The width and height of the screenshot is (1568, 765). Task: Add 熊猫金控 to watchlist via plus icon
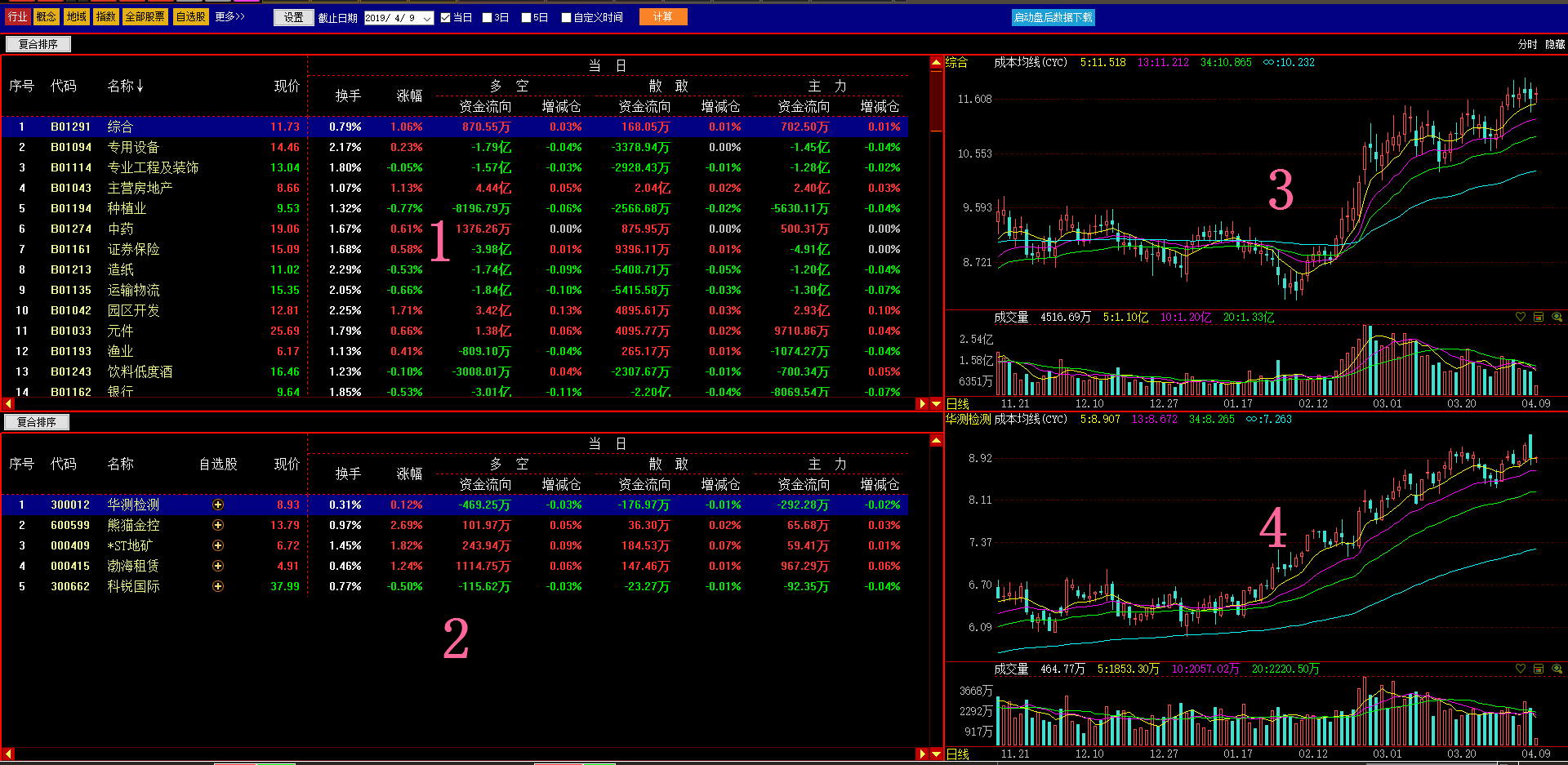point(217,525)
